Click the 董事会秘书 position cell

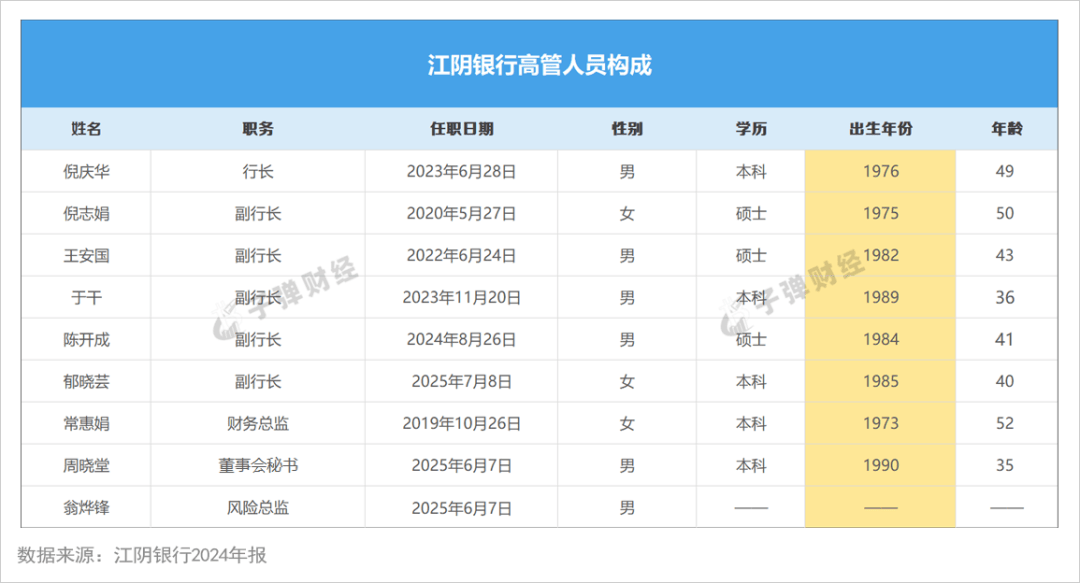258,465
